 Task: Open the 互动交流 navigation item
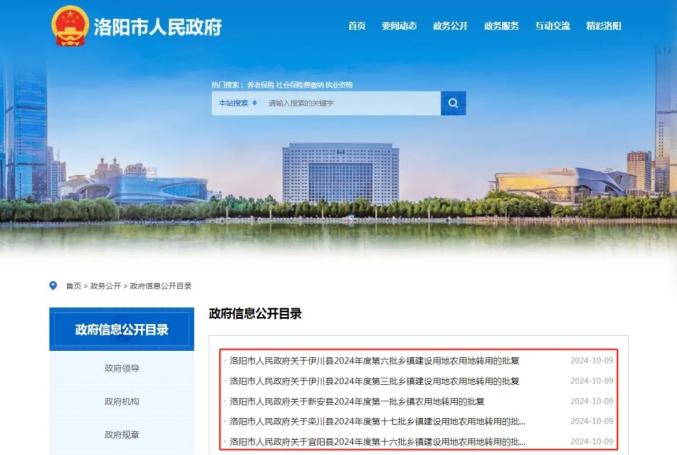[553, 26]
